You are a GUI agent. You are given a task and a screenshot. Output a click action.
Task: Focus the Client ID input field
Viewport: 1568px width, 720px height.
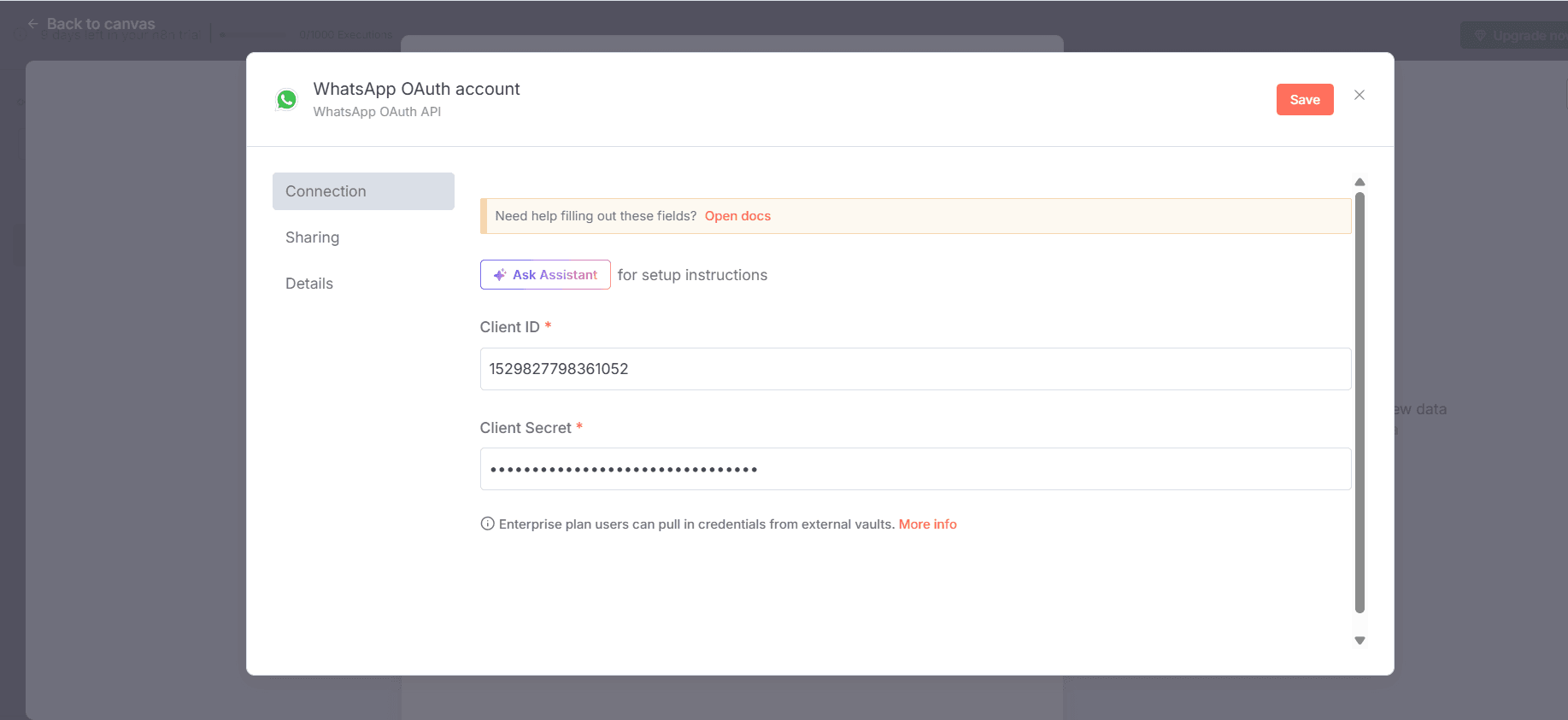tap(914, 369)
